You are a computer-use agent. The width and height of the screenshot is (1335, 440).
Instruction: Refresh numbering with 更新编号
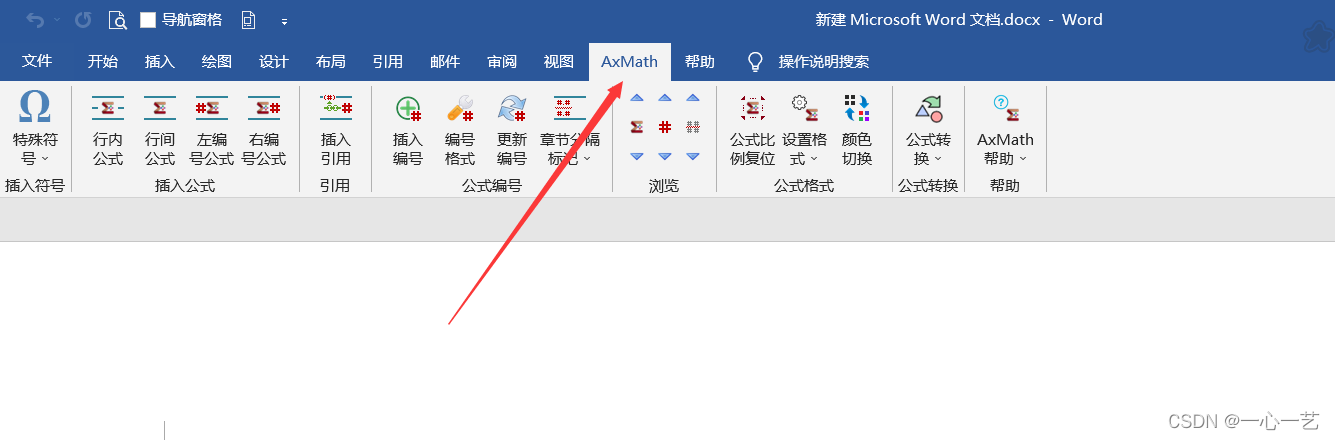pyautogui.click(x=512, y=129)
